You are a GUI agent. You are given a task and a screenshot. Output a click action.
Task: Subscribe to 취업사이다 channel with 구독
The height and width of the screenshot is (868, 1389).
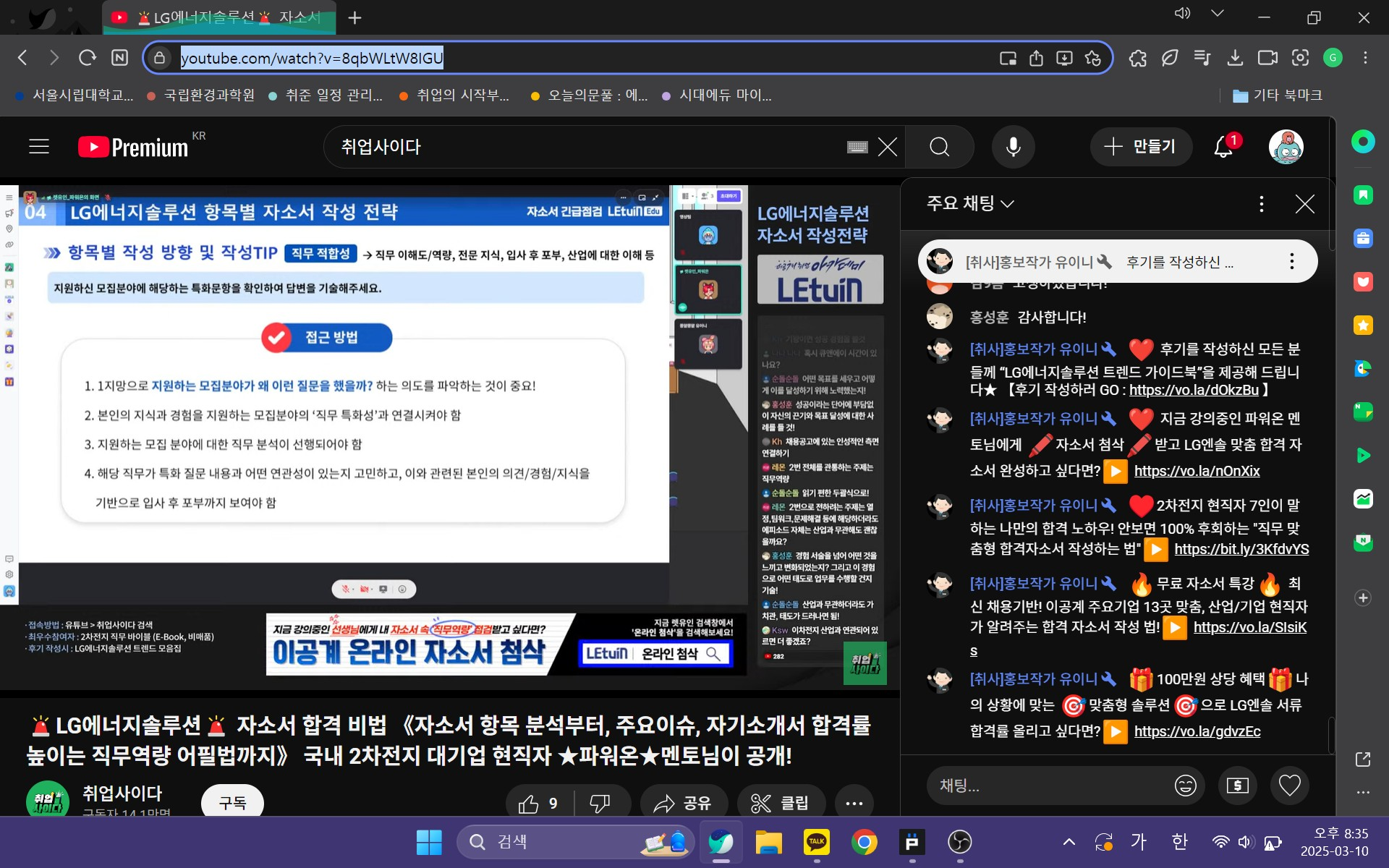pos(232,803)
